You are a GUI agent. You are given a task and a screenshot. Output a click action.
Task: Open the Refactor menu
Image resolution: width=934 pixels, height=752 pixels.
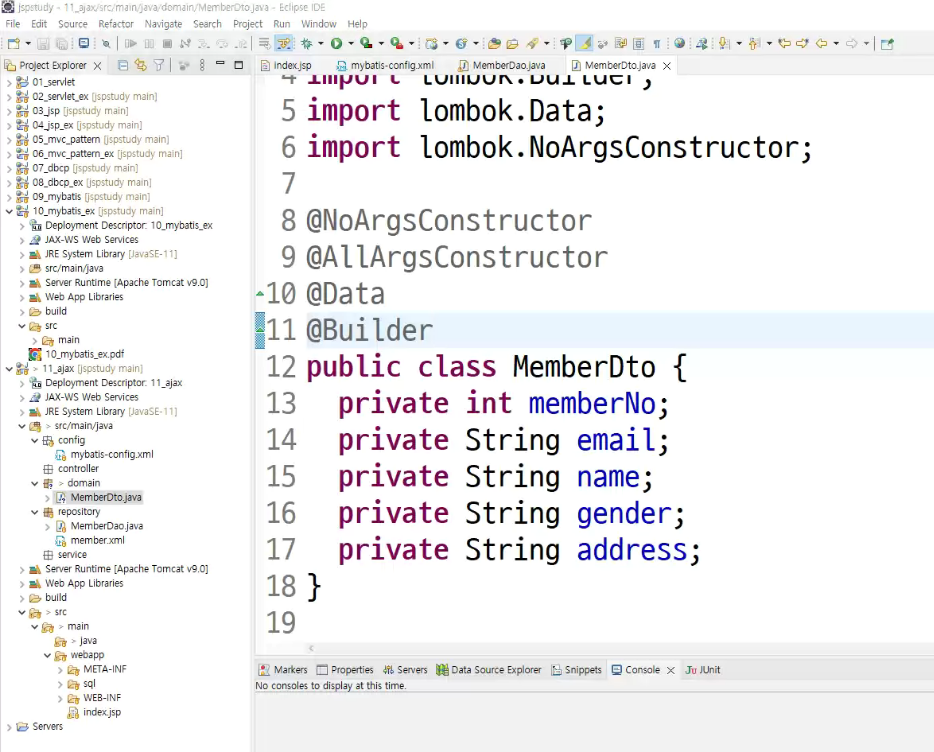pos(116,24)
